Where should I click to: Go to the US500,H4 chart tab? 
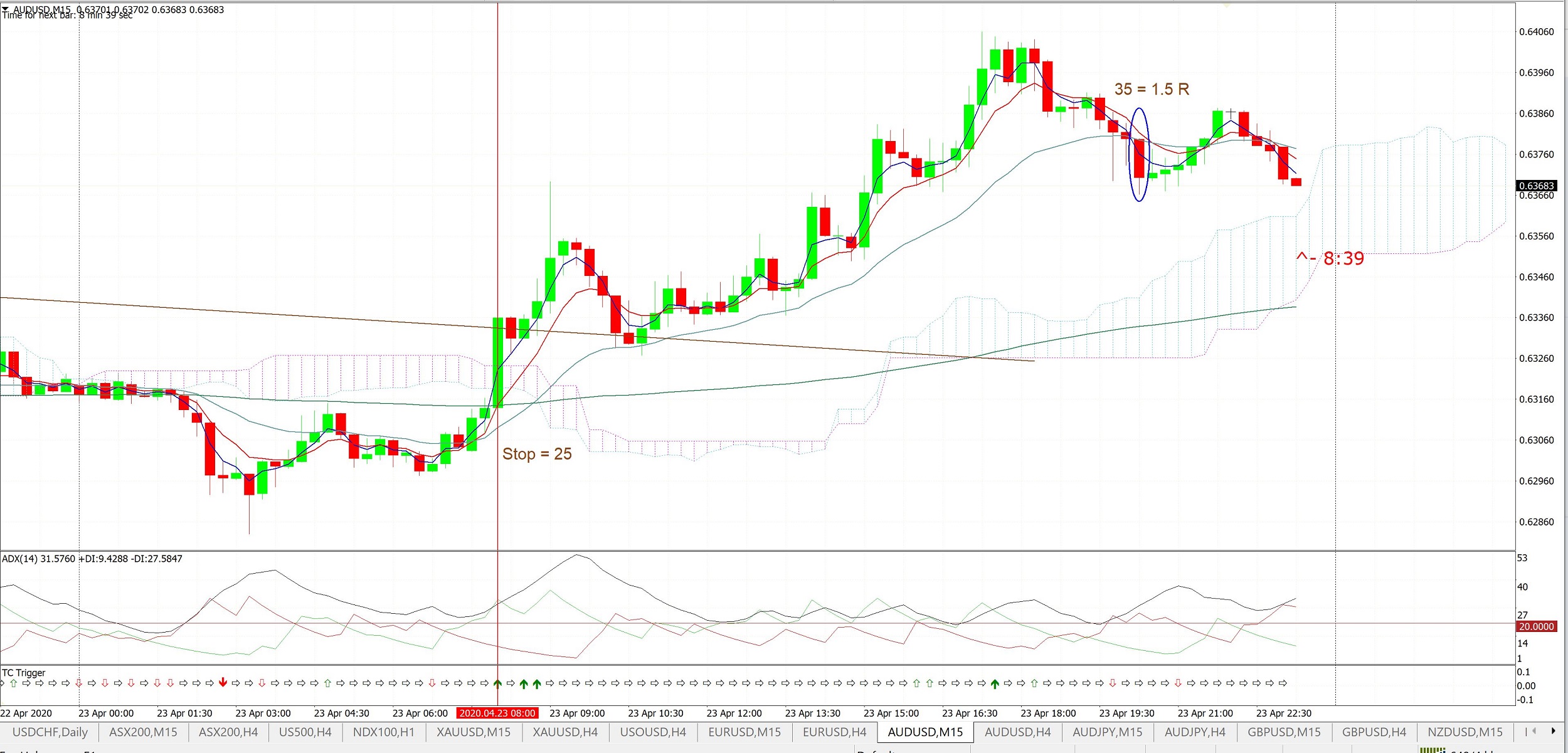coord(305,732)
